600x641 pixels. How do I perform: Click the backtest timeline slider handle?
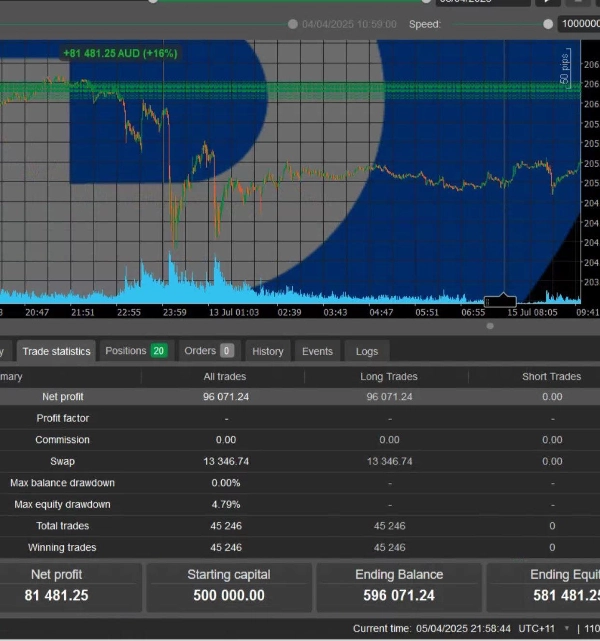pyautogui.click(x=292, y=24)
